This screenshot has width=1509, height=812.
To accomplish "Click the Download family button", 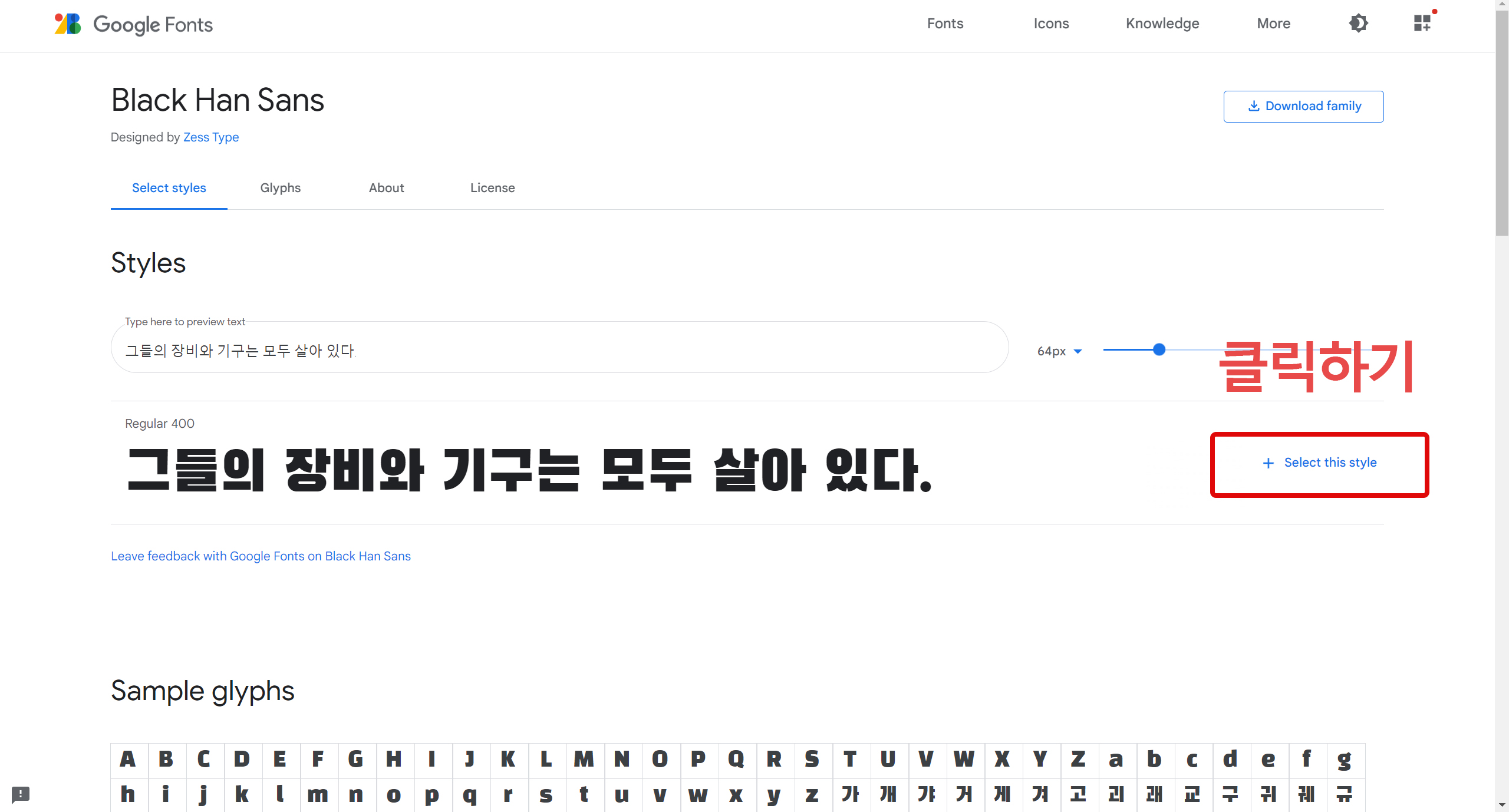I will (1304, 106).
